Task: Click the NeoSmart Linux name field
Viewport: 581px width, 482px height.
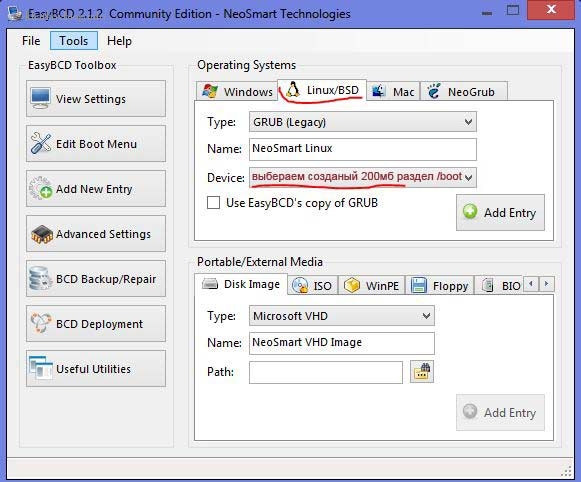Action: tap(363, 149)
